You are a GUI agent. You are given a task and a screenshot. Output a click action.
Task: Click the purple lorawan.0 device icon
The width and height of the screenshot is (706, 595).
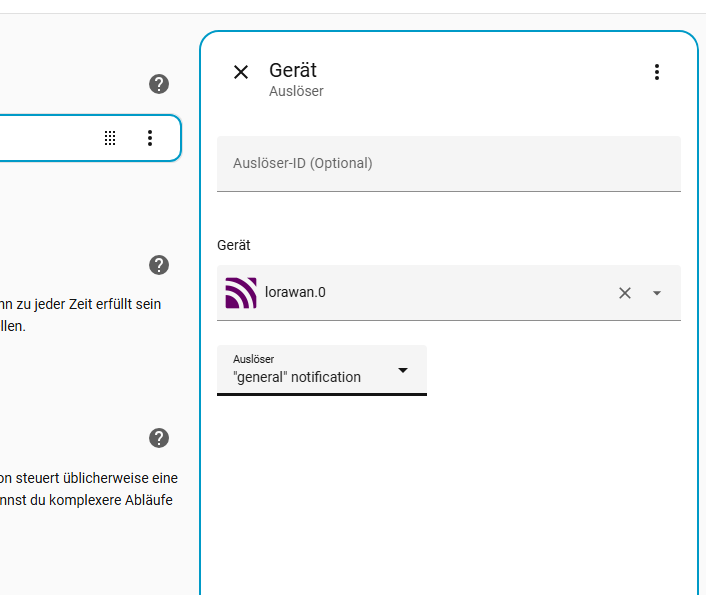[x=241, y=293]
